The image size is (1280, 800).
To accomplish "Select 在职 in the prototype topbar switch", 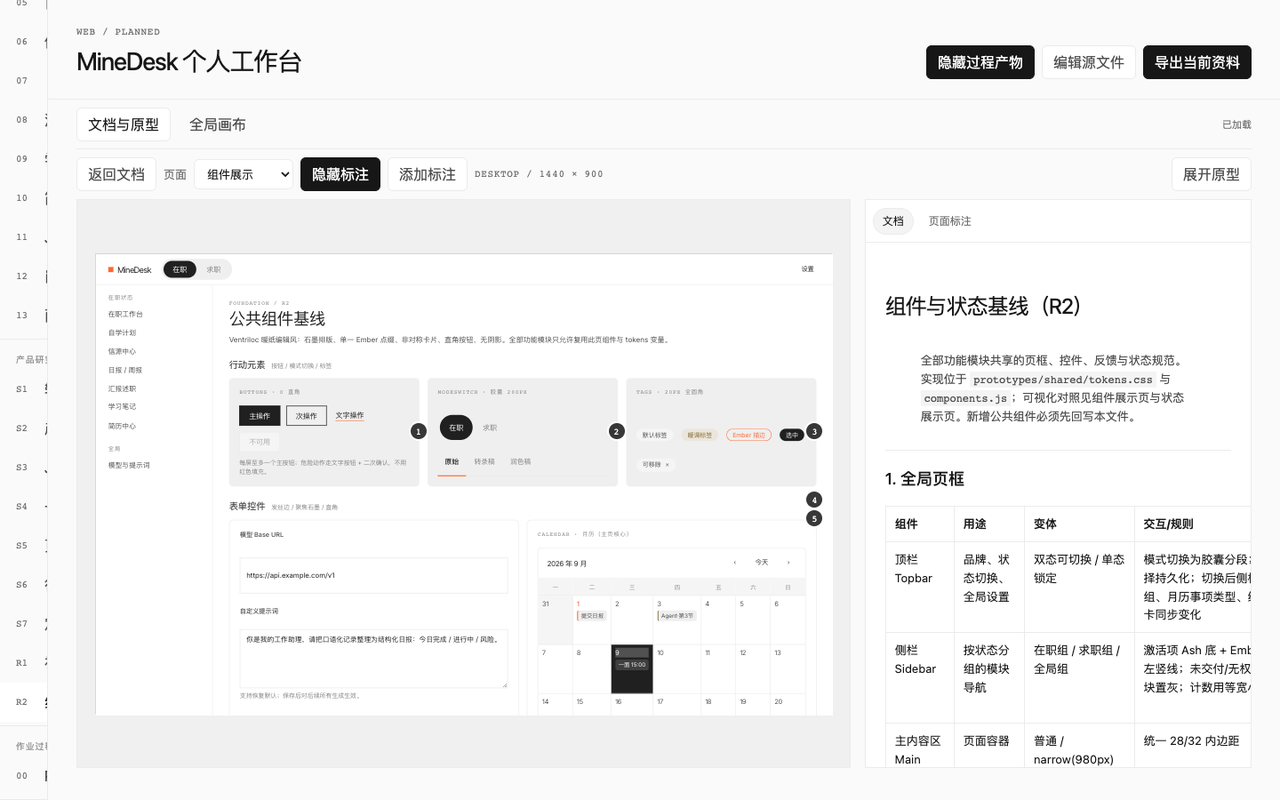I will click(180, 270).
